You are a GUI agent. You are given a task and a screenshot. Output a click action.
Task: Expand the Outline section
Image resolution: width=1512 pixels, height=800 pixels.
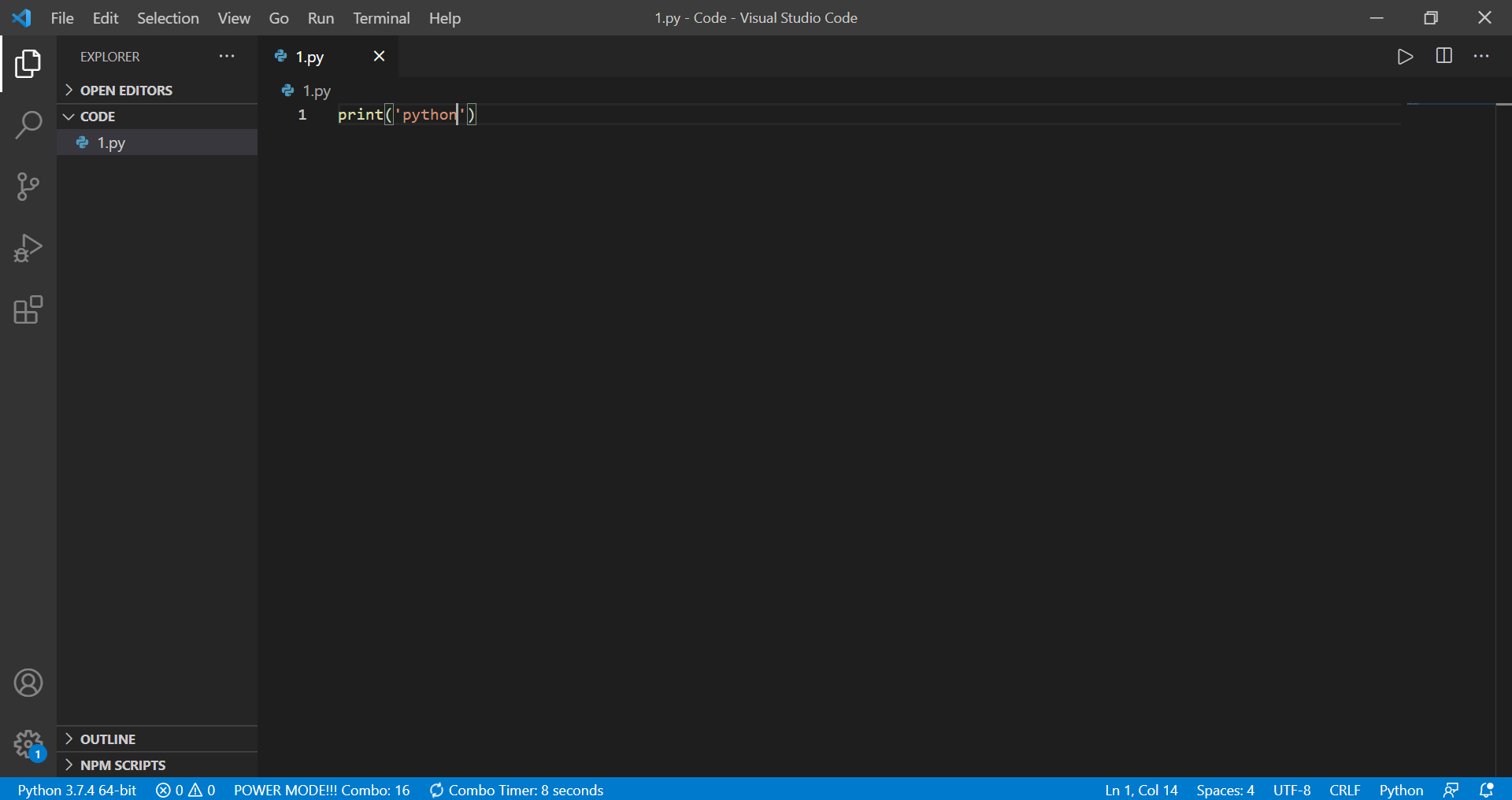click(157, 739)
